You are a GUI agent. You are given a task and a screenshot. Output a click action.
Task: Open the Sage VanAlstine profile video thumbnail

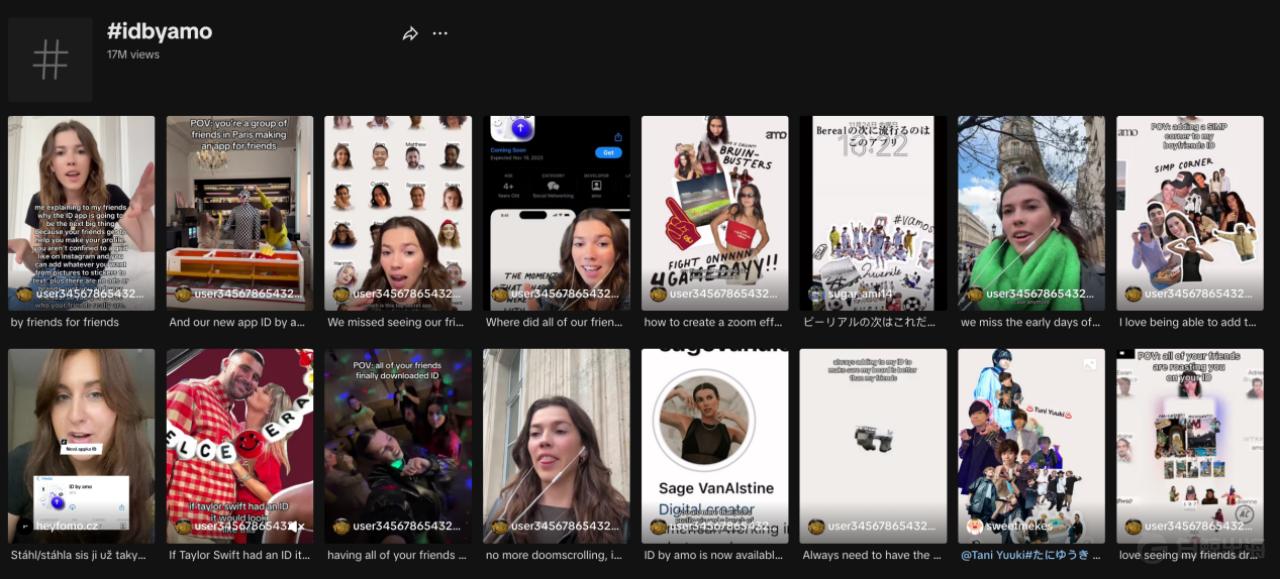(714, 440)
